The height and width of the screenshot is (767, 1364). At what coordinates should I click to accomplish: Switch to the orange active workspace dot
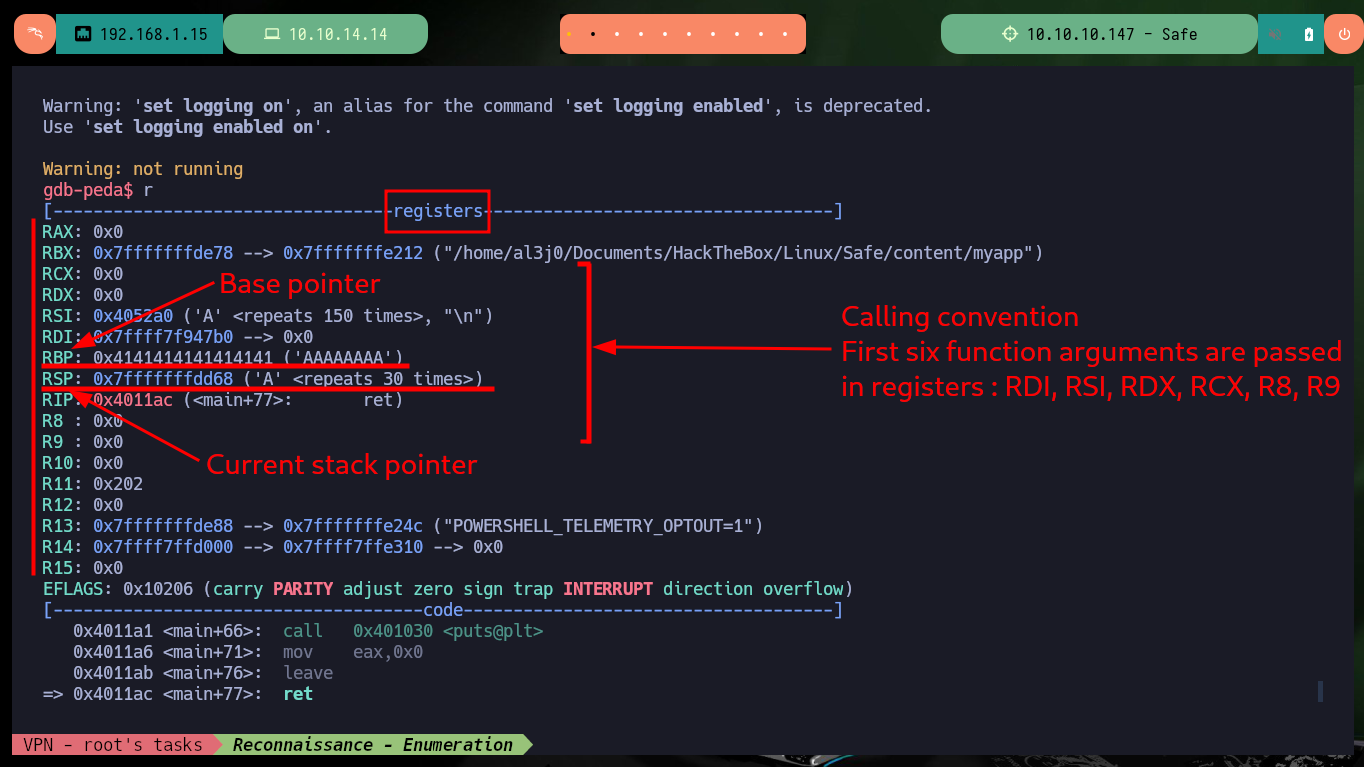click(569, 34)
